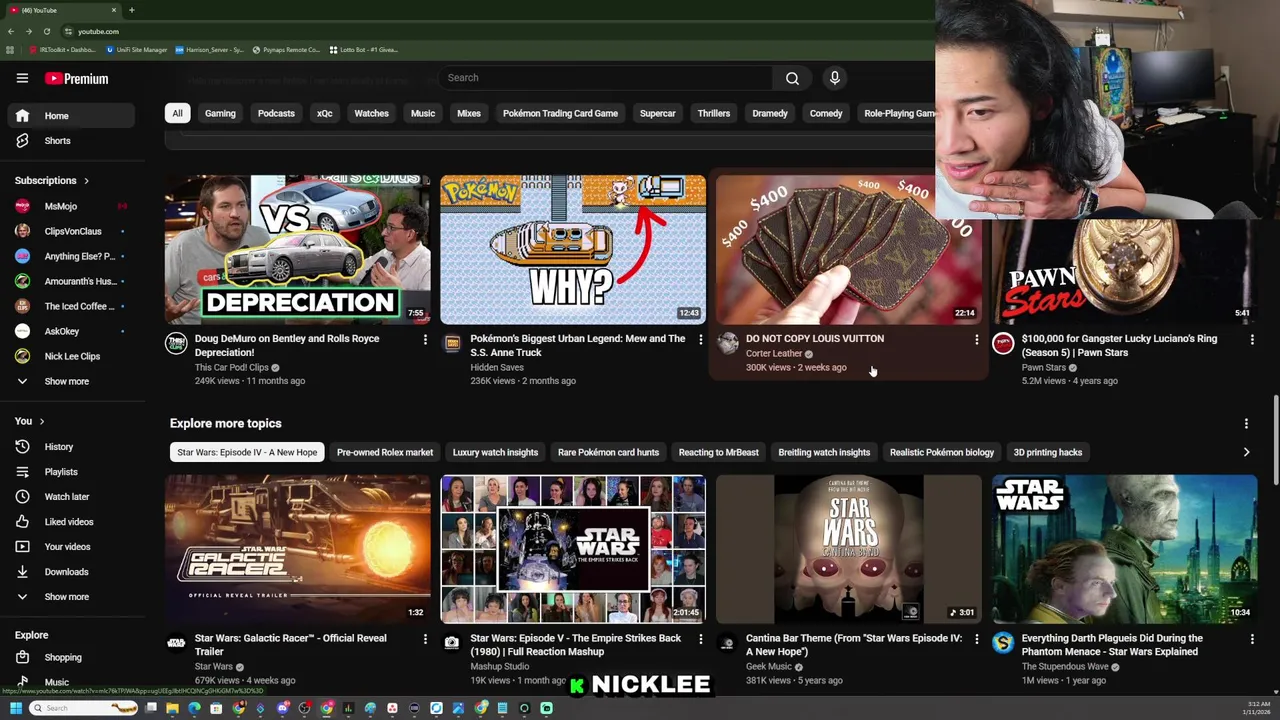Image resolution: width=1280 pixels, height=720 pixels.
Task: Choose the 3D printing hacks topic
Action: 1048,452
